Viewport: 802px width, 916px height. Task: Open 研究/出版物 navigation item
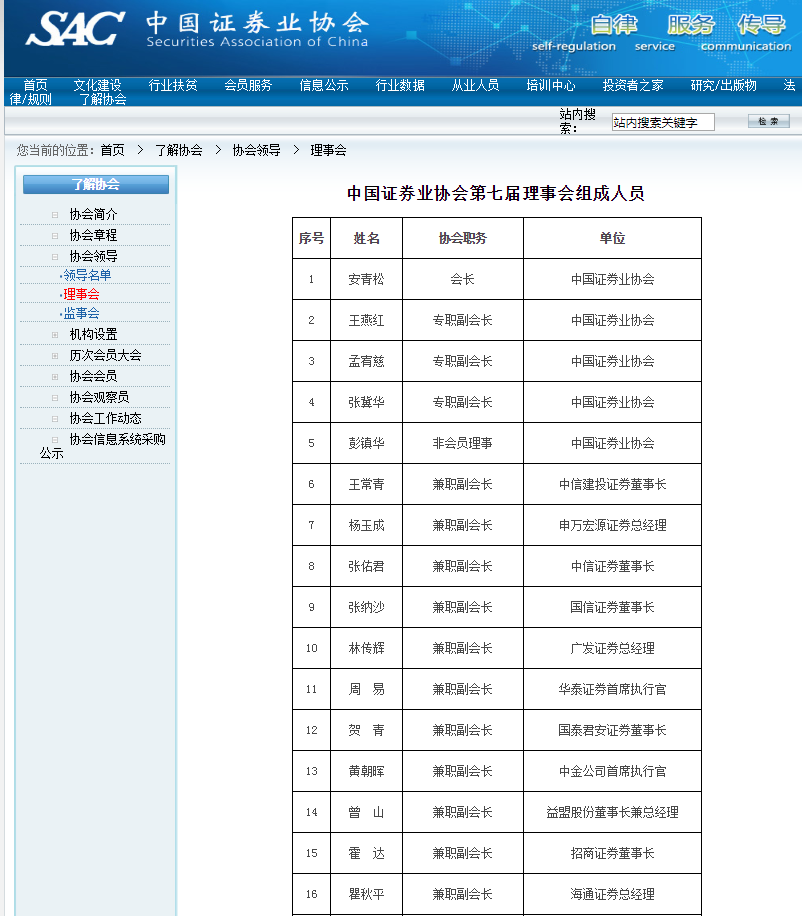(x=724, y=85)
